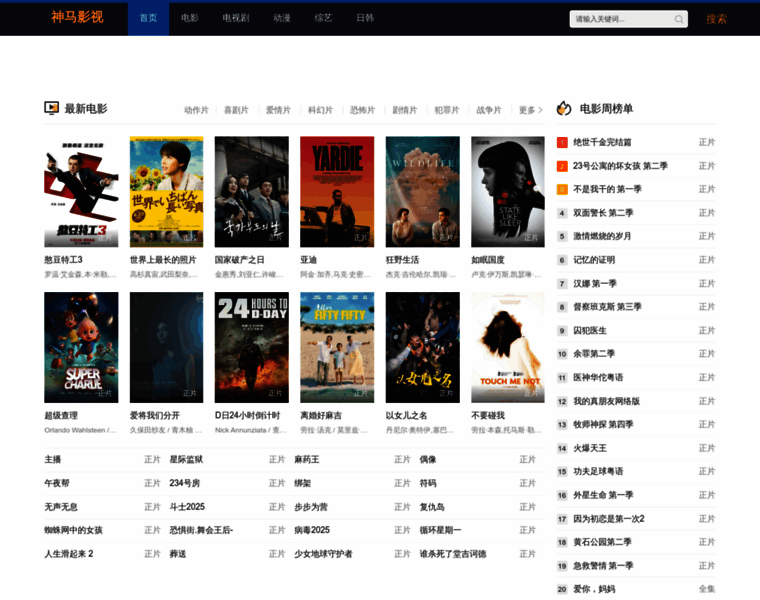Viewport: 760px width, 600px height.
Task: Filter by 战争片 category
Action: 489,110
